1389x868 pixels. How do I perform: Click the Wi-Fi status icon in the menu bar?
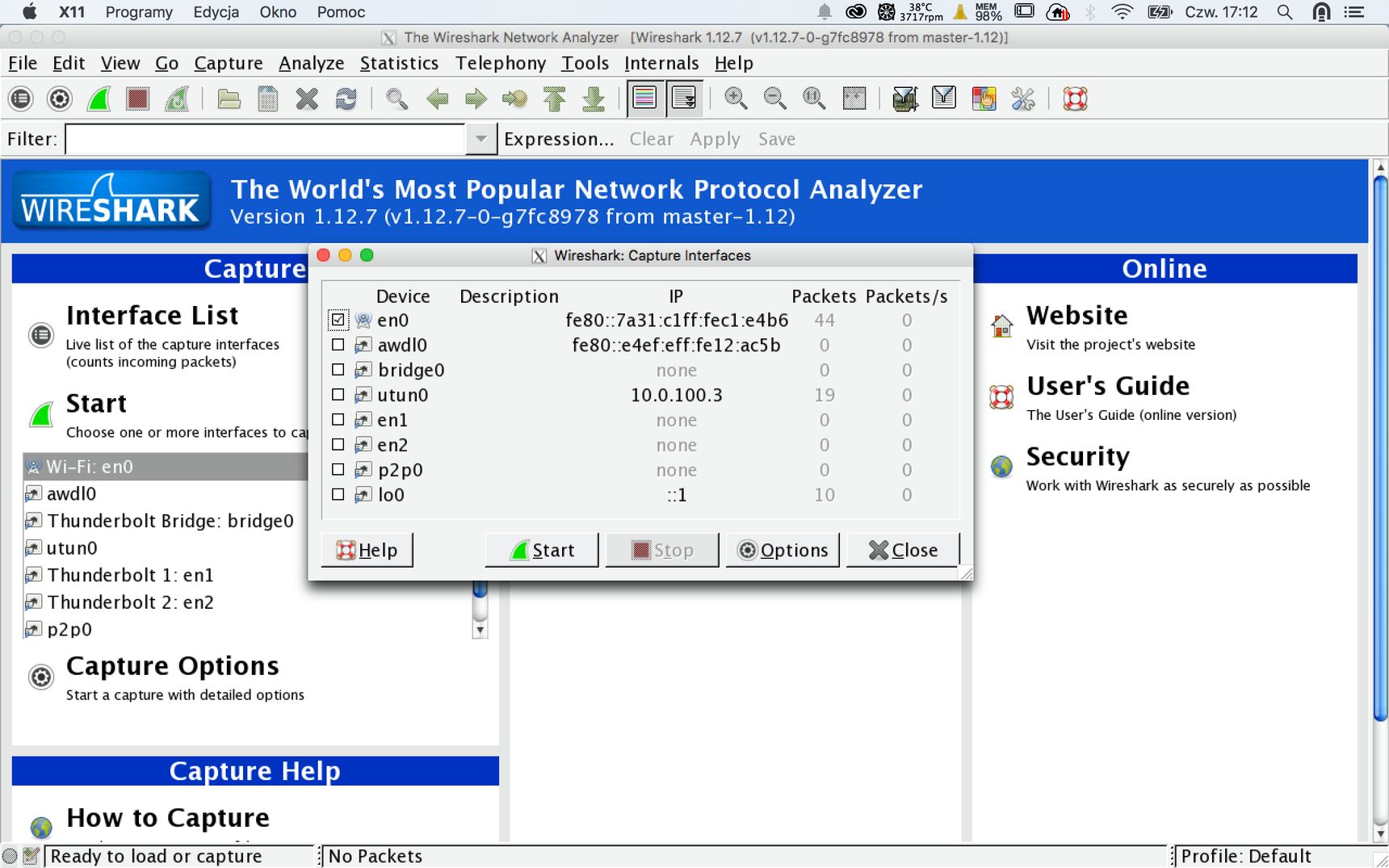pos(1122,12)
